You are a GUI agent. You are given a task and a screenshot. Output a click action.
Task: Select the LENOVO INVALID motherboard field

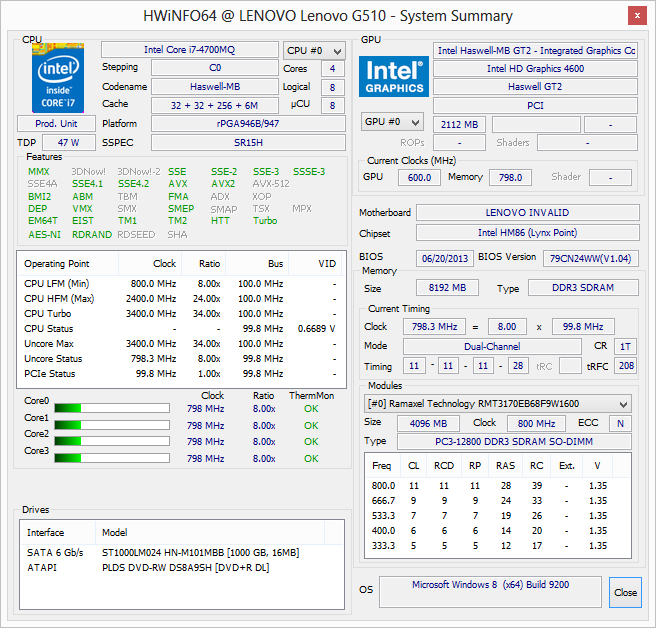(526, 213)
